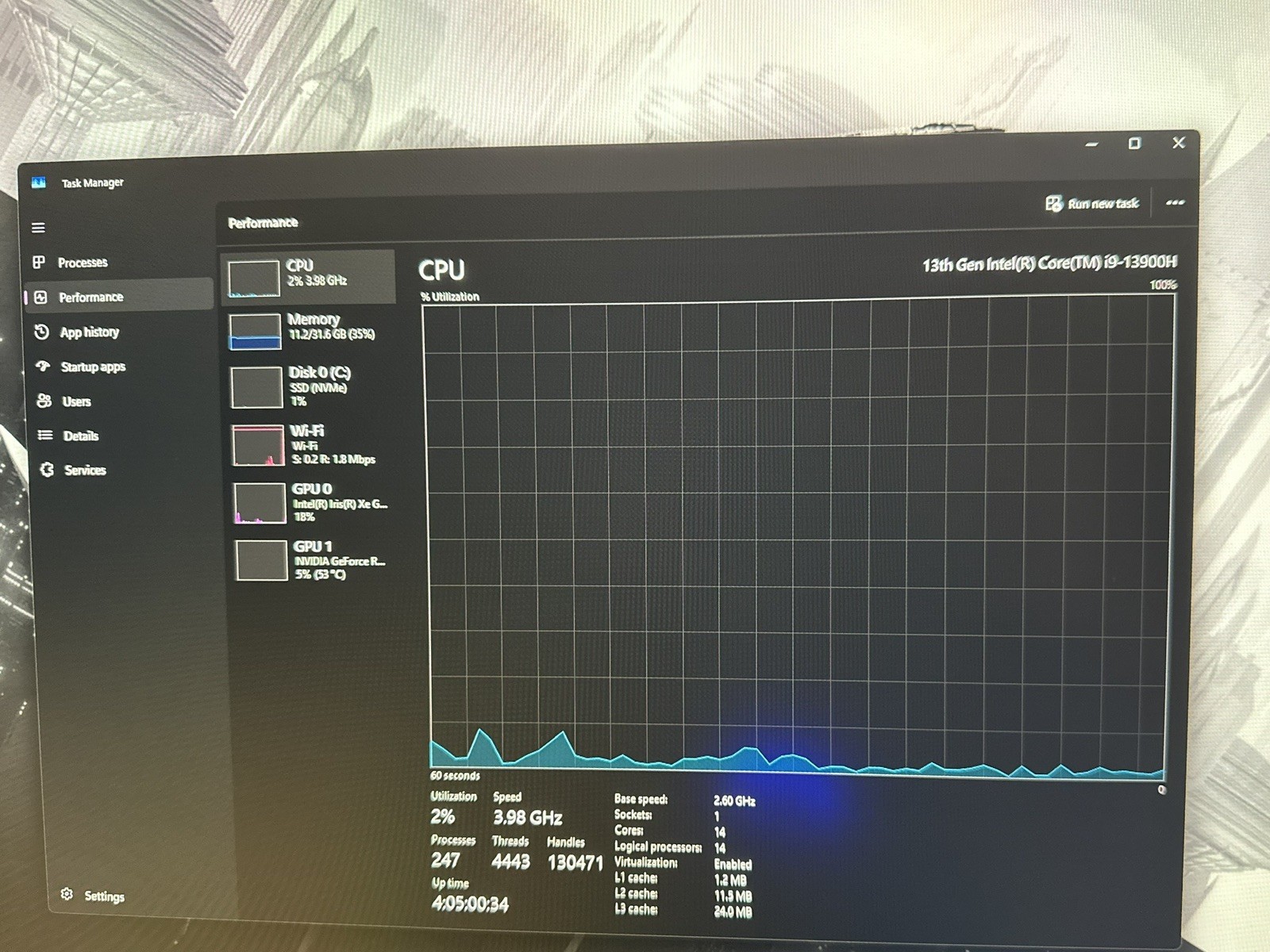Select the GPU 1 graph thumbnail

pyautogui.click(x=262, y=560)
